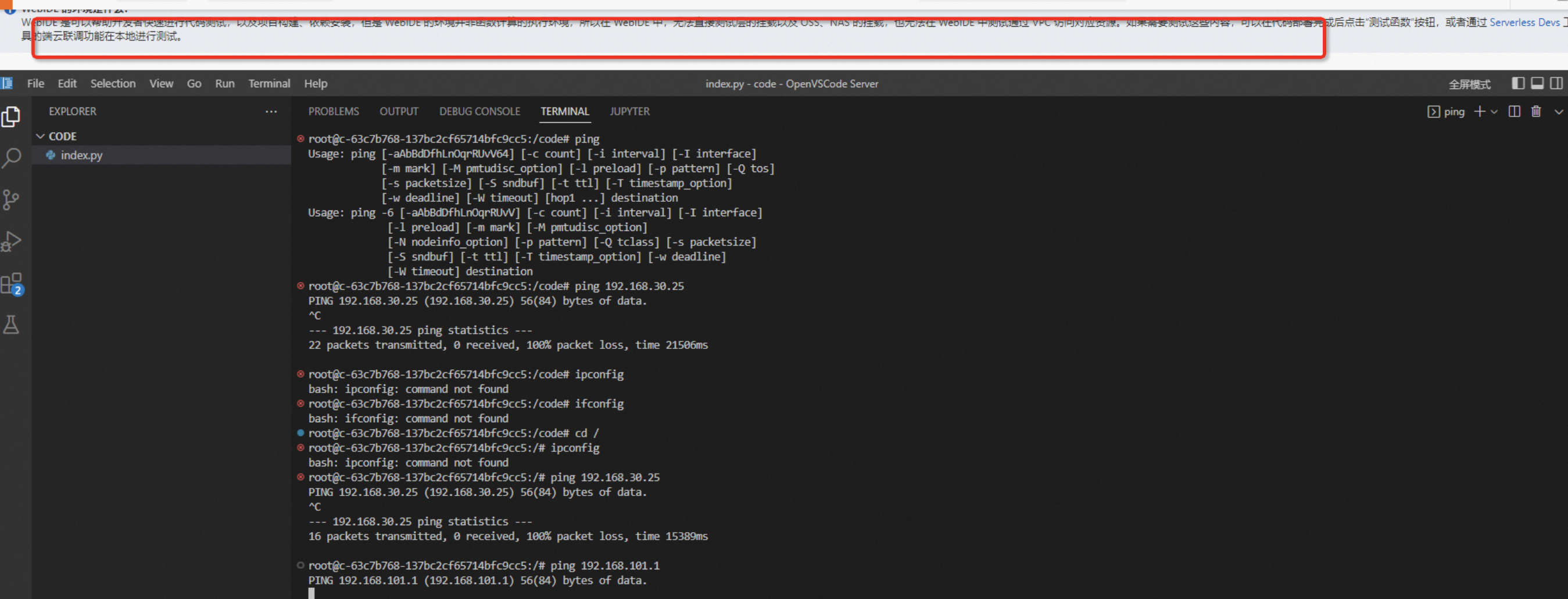
Task: Open the File menu
Action: pyautogui.click(x=36, y=84)
